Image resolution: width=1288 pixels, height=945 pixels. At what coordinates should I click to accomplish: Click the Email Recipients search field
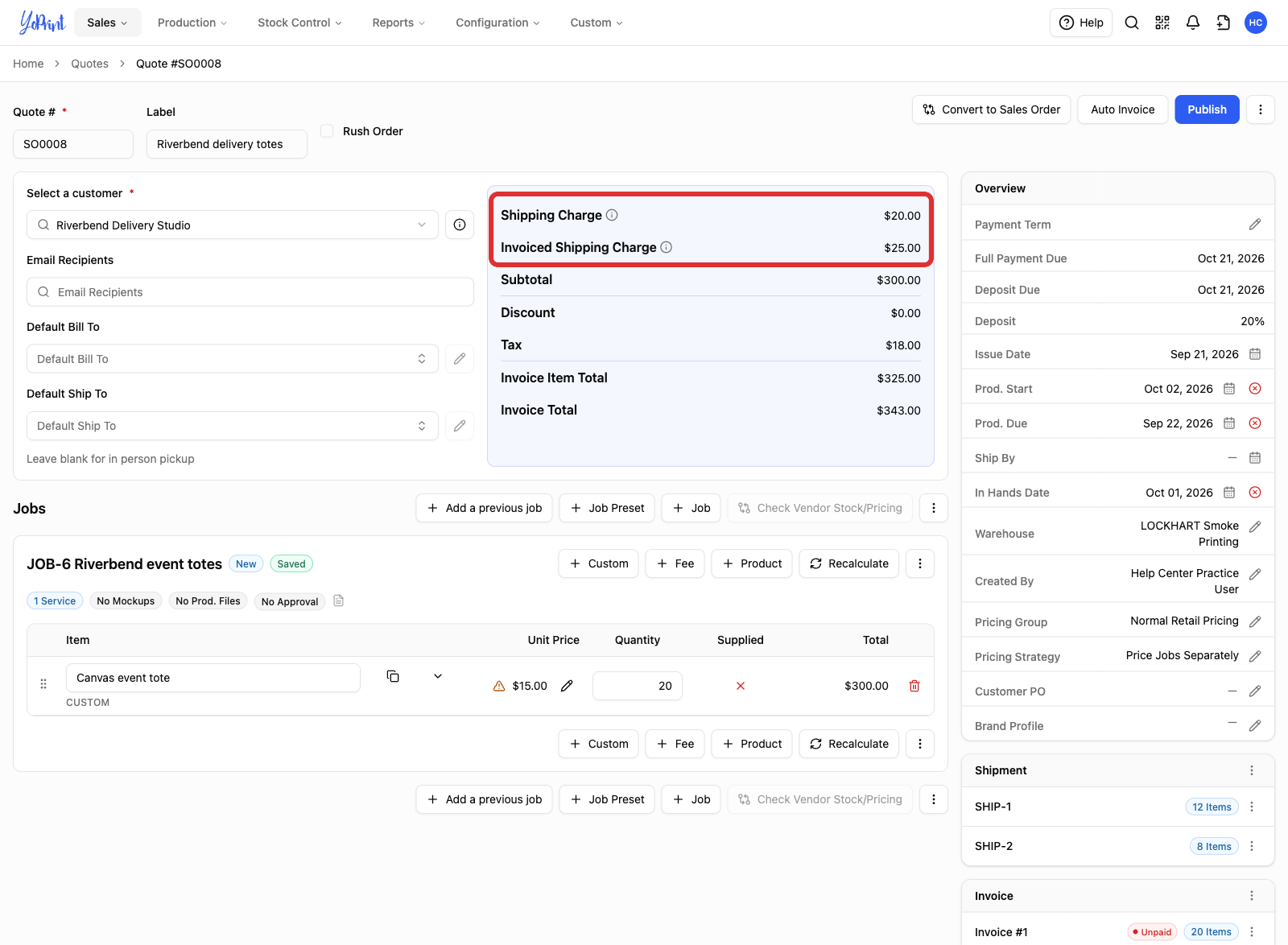[250, 292]
